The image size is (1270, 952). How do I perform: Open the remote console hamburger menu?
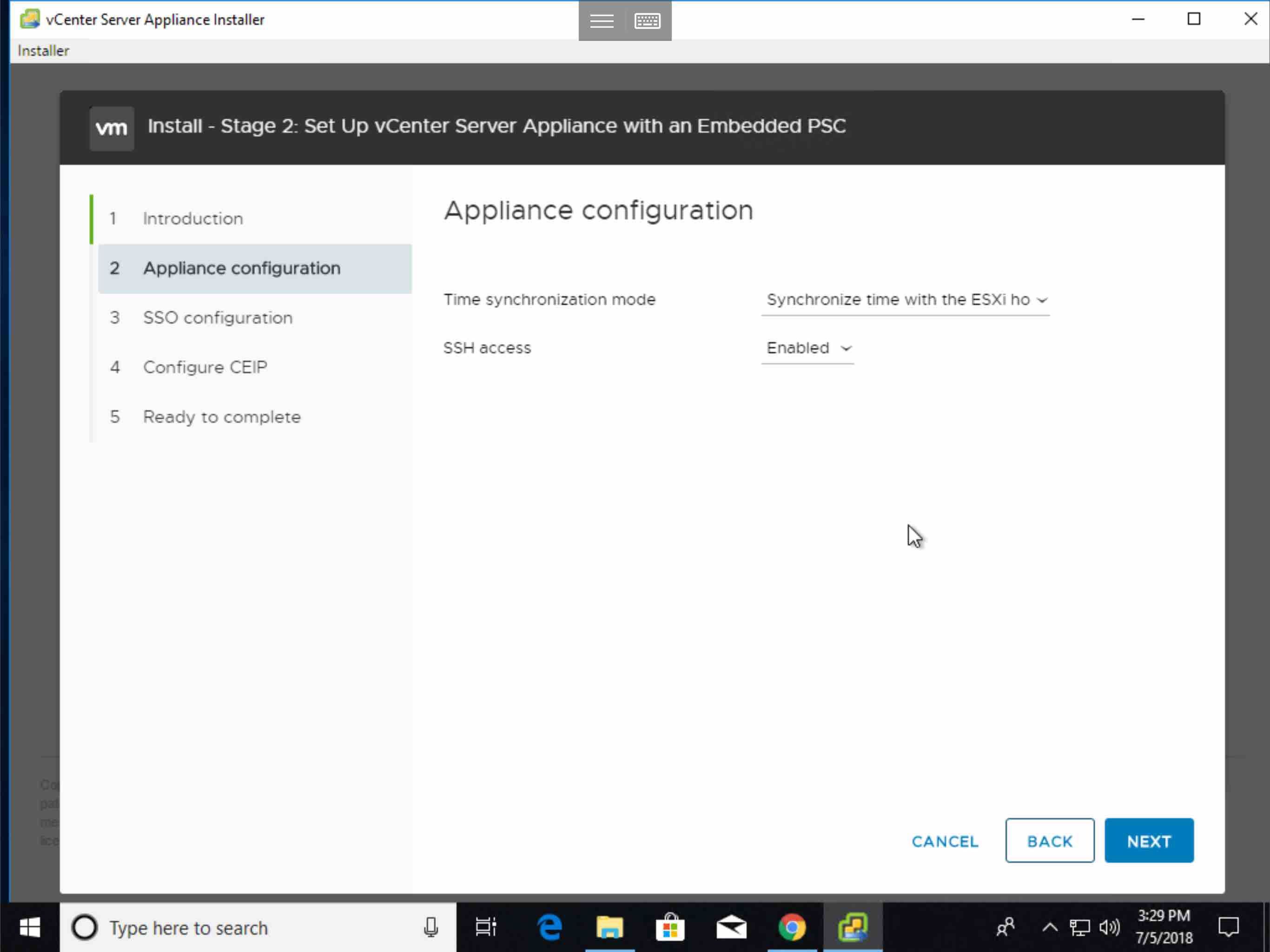coord(601,20)
